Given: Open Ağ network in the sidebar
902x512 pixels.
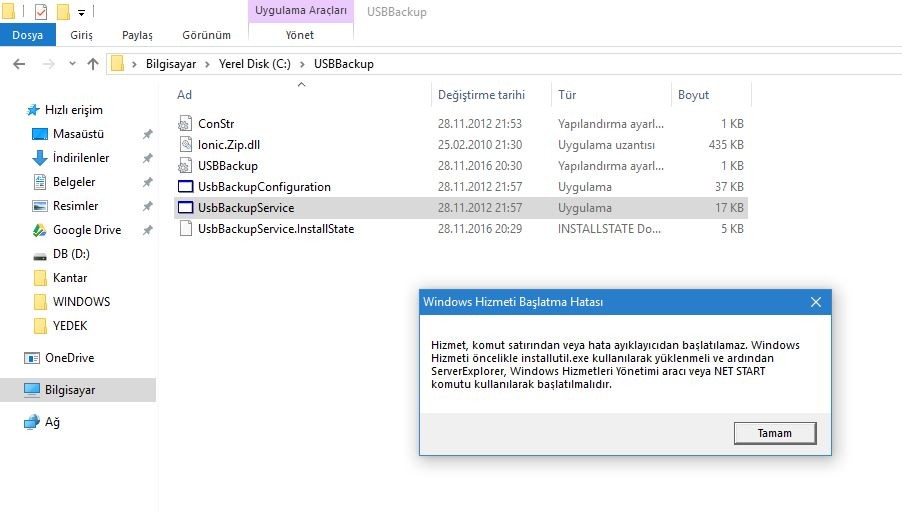Looking at the screenshot, I should pyautogui.click(x=52, y=422).
